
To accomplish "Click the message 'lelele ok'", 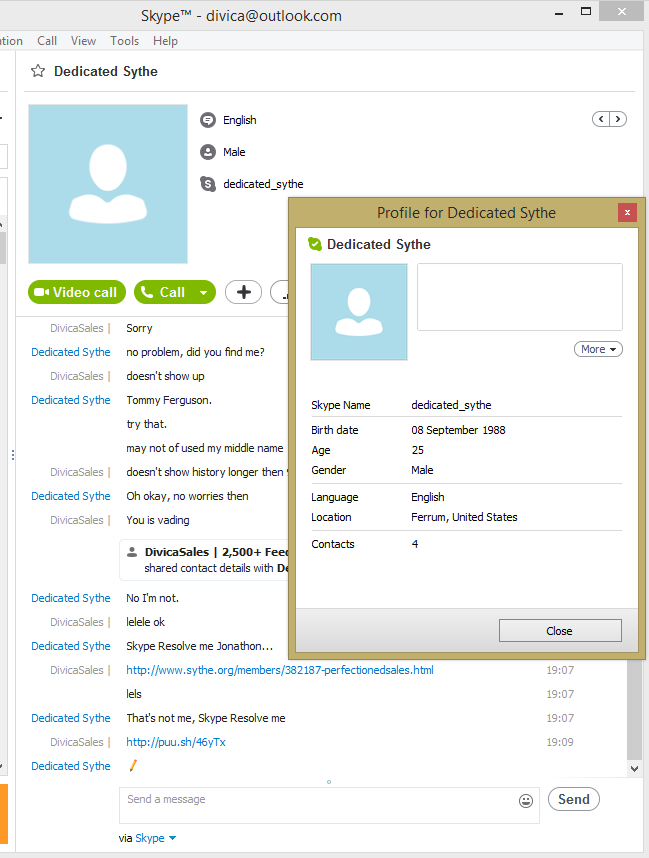I will (146, 622).
